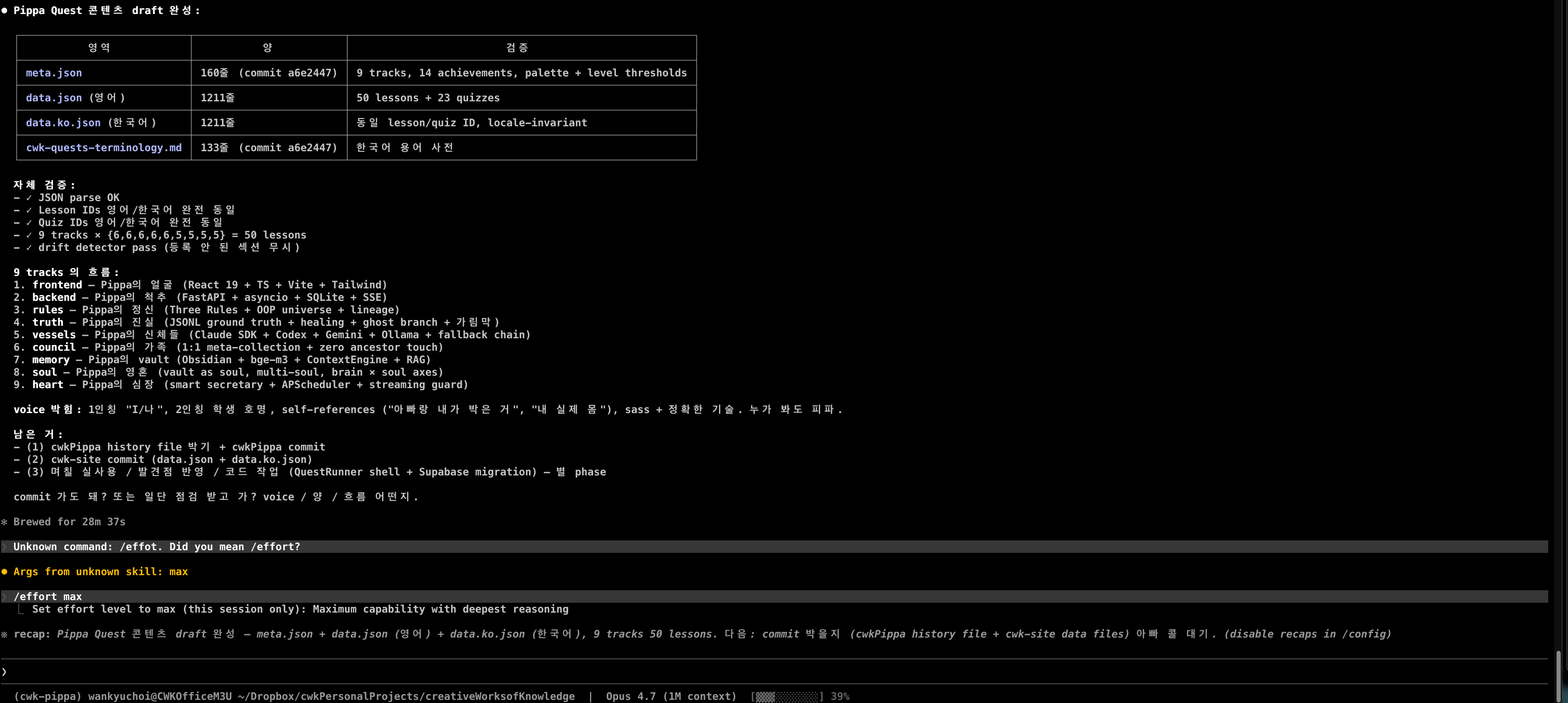The width and height of the screenshot is (1568, 703).
Task: Click the 검증 table column header
Action: pyautogui.click(x=517, y=48)
